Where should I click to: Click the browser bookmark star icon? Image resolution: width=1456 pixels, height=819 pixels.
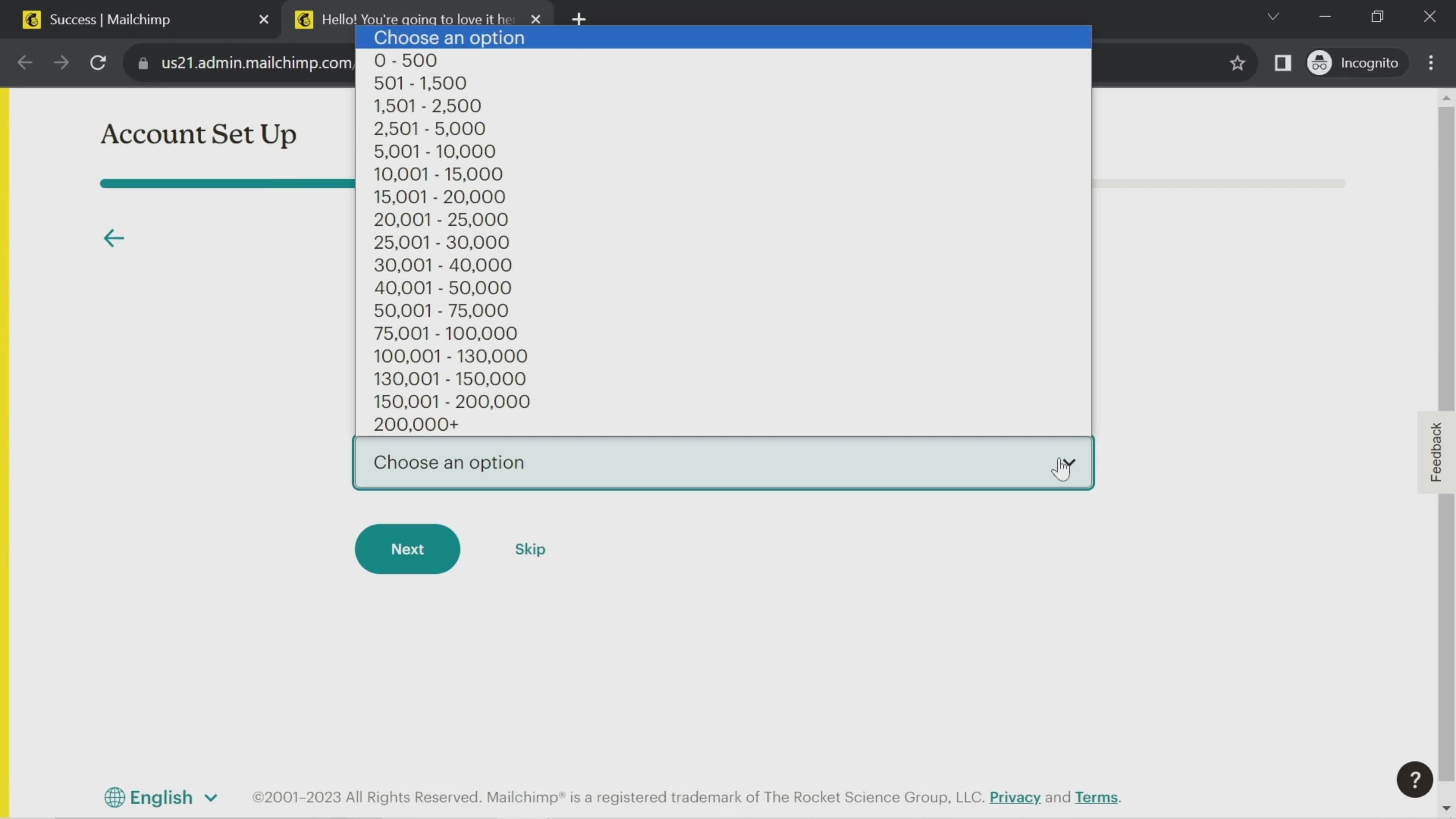[x=1238, y=63]
